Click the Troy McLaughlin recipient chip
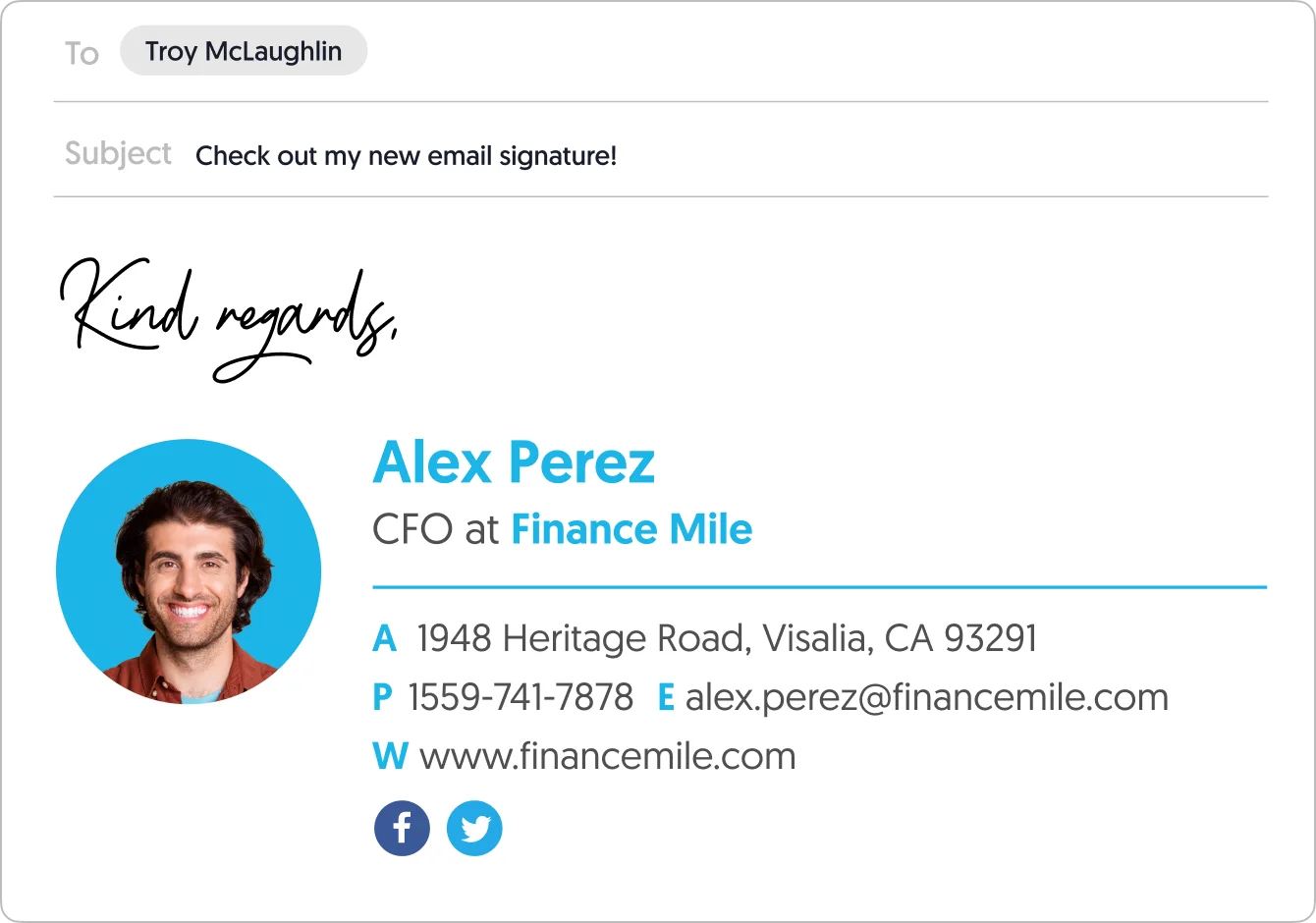The width and height of the screenshot is (1316, 923). tap(244, 51)
